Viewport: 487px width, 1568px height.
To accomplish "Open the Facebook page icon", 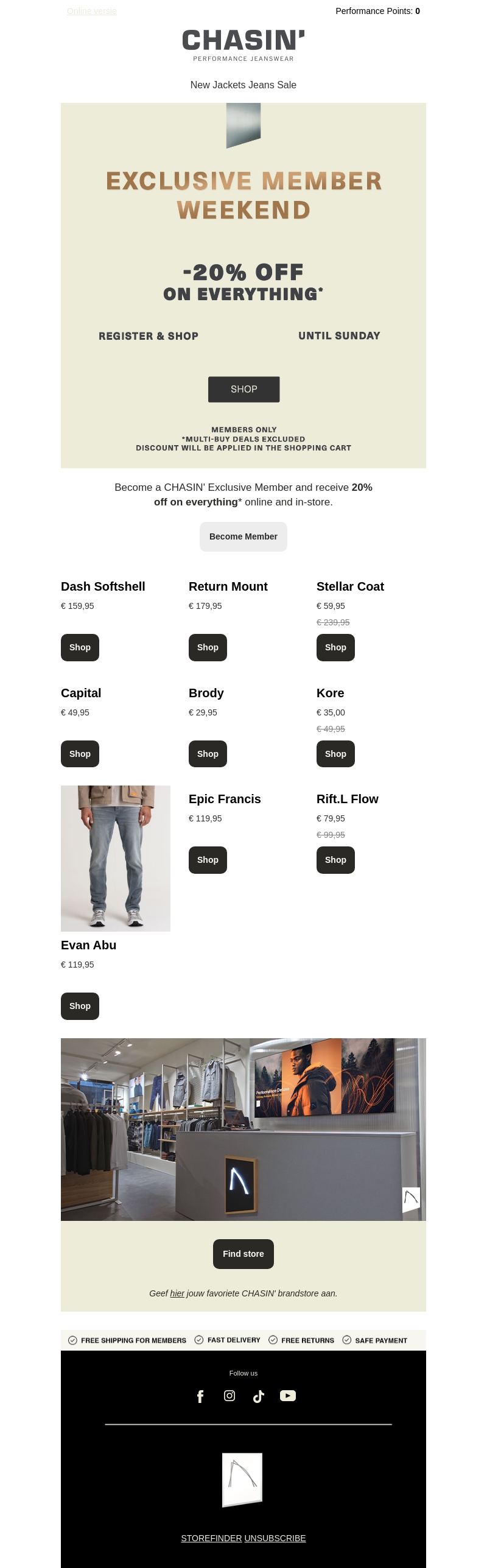I will click(x=200, y=1396).
